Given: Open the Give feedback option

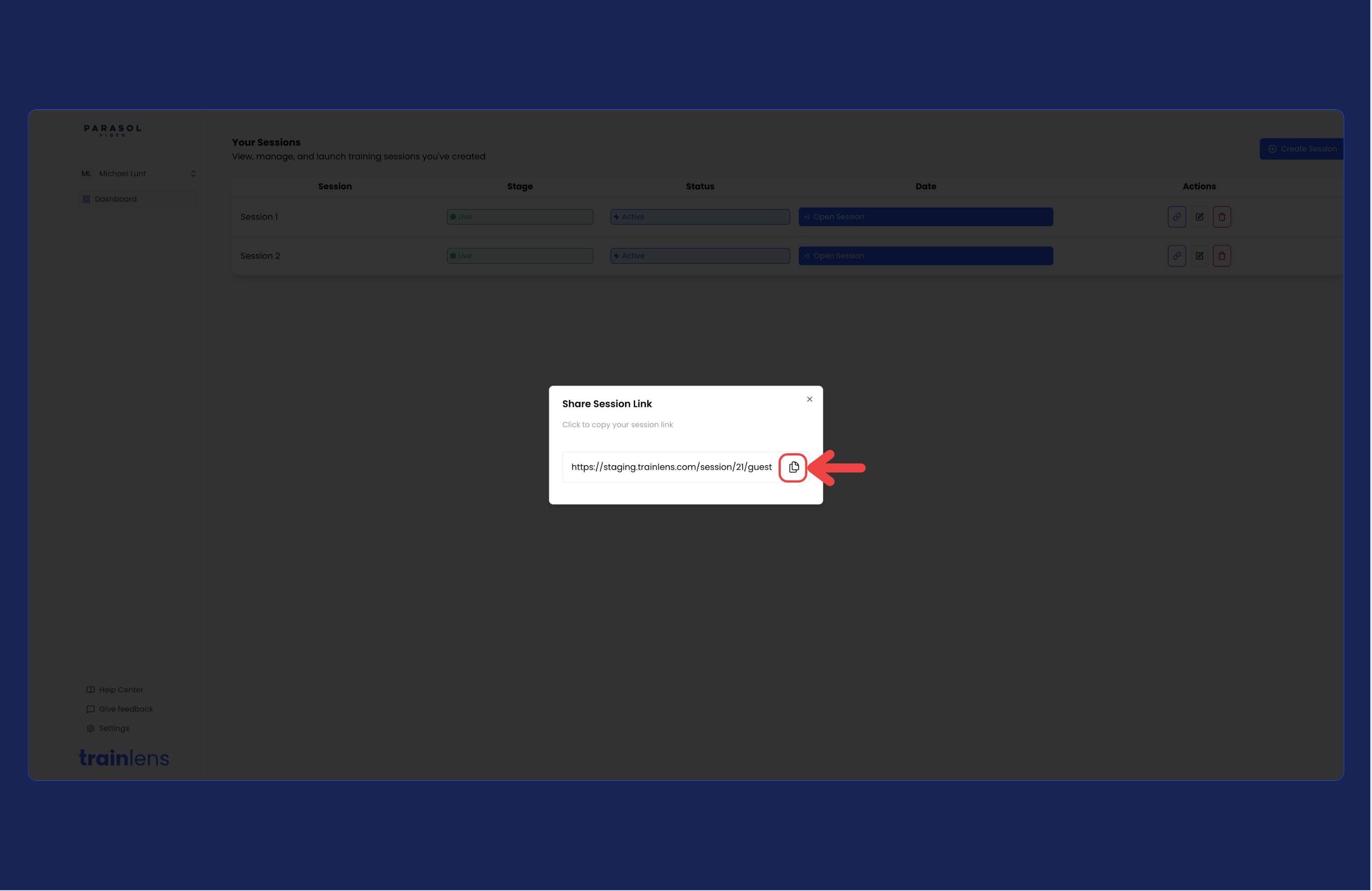Looking at the screenshot, I should coord(120,710).
